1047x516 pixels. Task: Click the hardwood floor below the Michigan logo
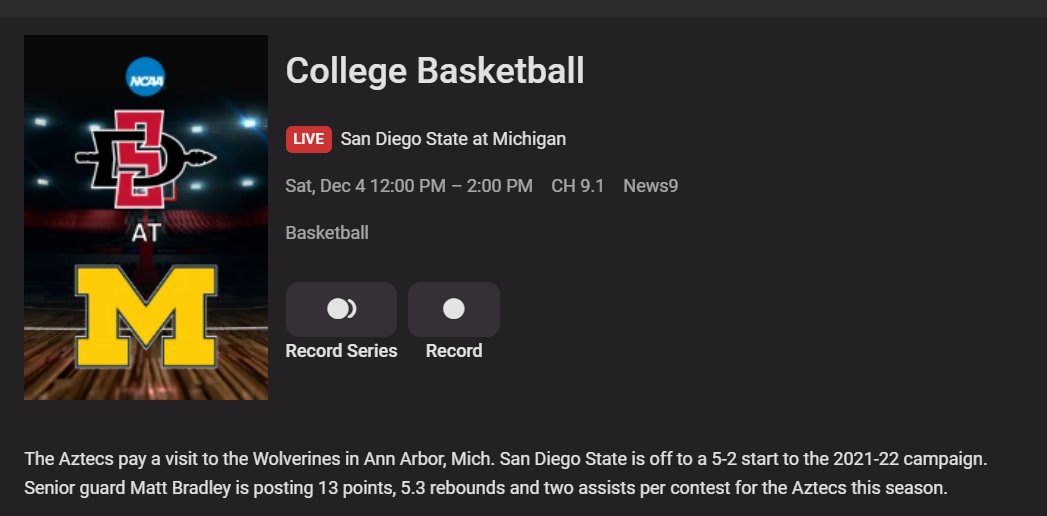[x=146, y=384]
